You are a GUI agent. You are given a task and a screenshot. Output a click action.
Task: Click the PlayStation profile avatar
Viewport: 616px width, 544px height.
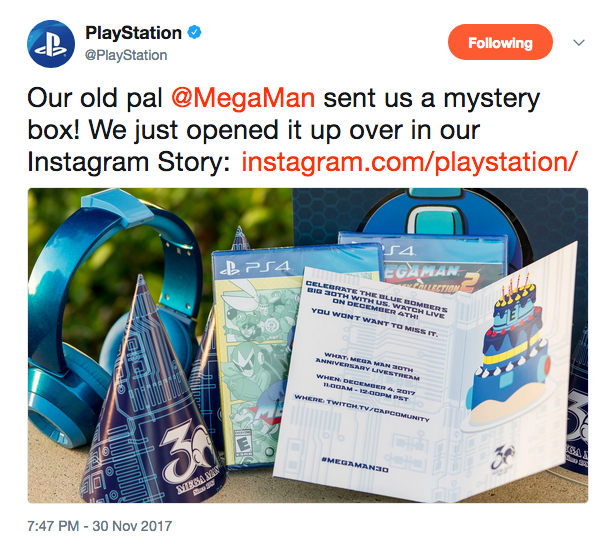coord(51,44)
